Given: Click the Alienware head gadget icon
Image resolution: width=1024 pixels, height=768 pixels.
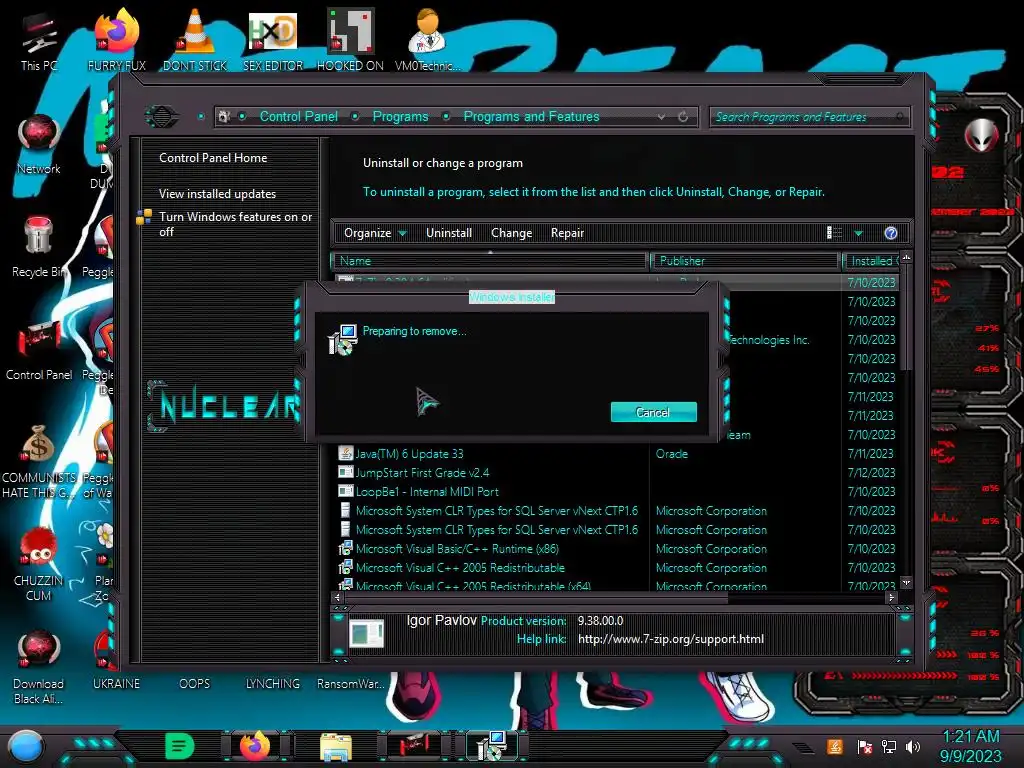Looking at the screenshot, I should 981,136.
